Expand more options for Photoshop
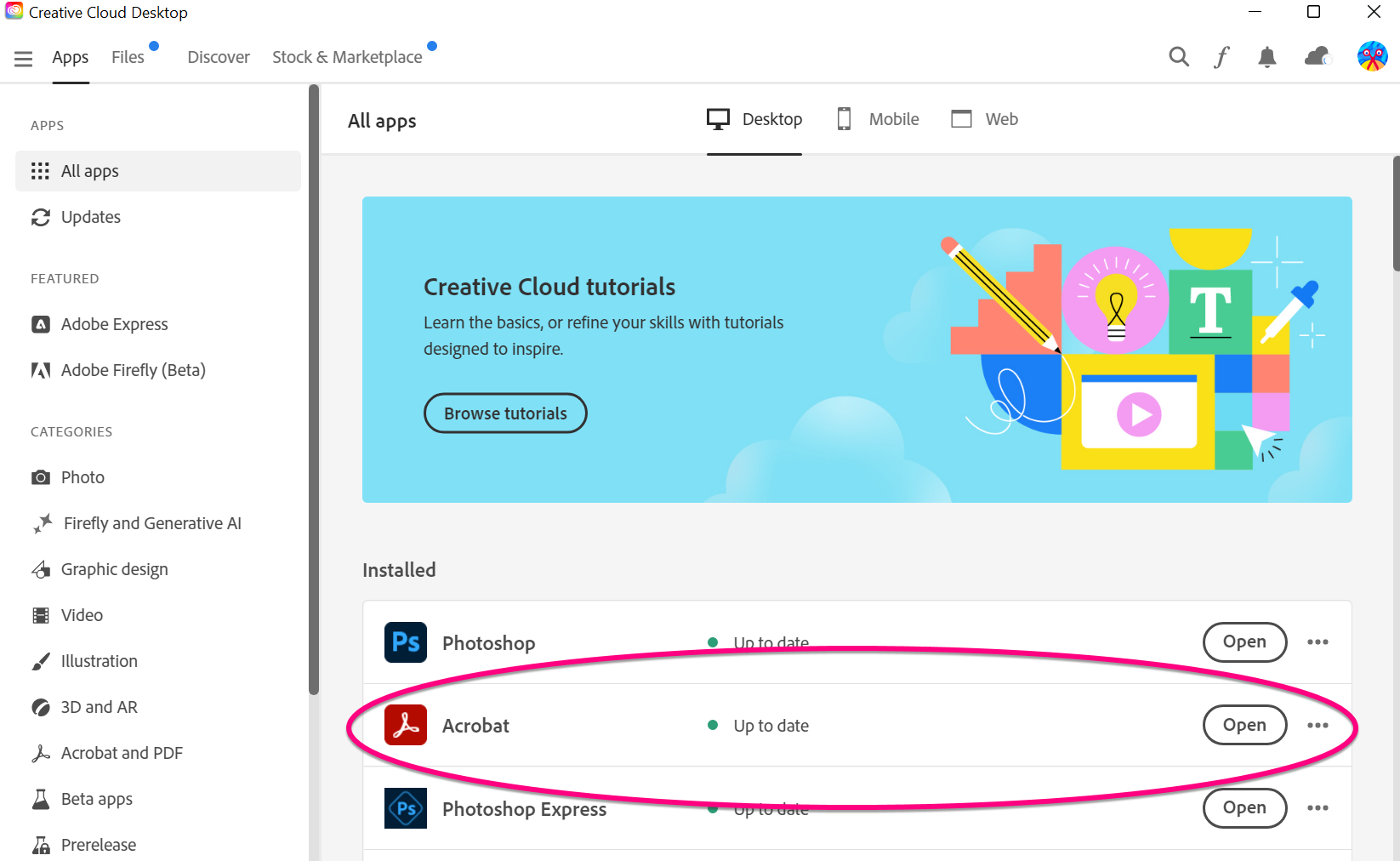This screenshot has width=1400, height=861. pos(1317,642)
